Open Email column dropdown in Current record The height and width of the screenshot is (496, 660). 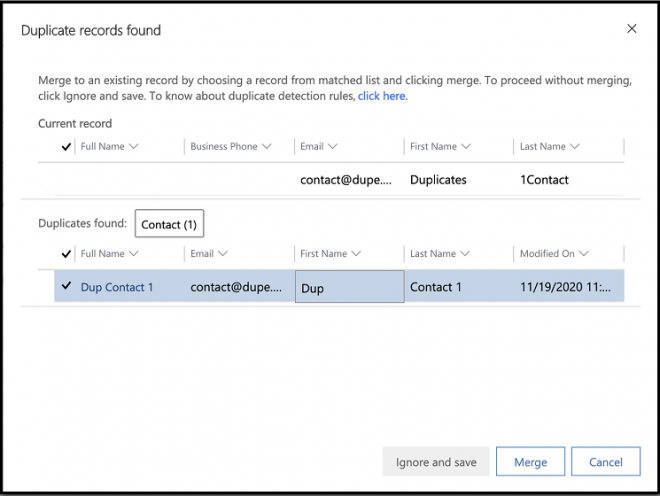tap(332, 146)
